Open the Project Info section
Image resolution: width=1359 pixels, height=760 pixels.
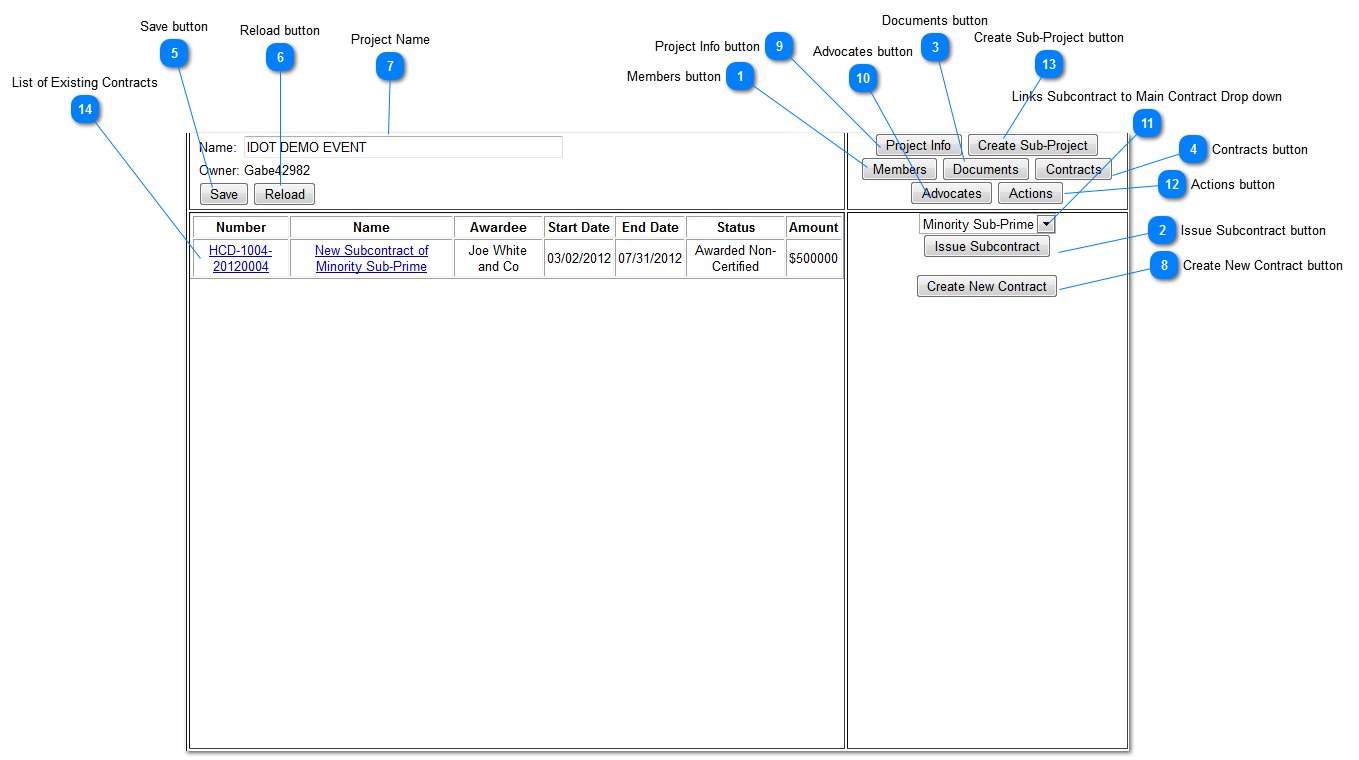[x=918, y=145]
